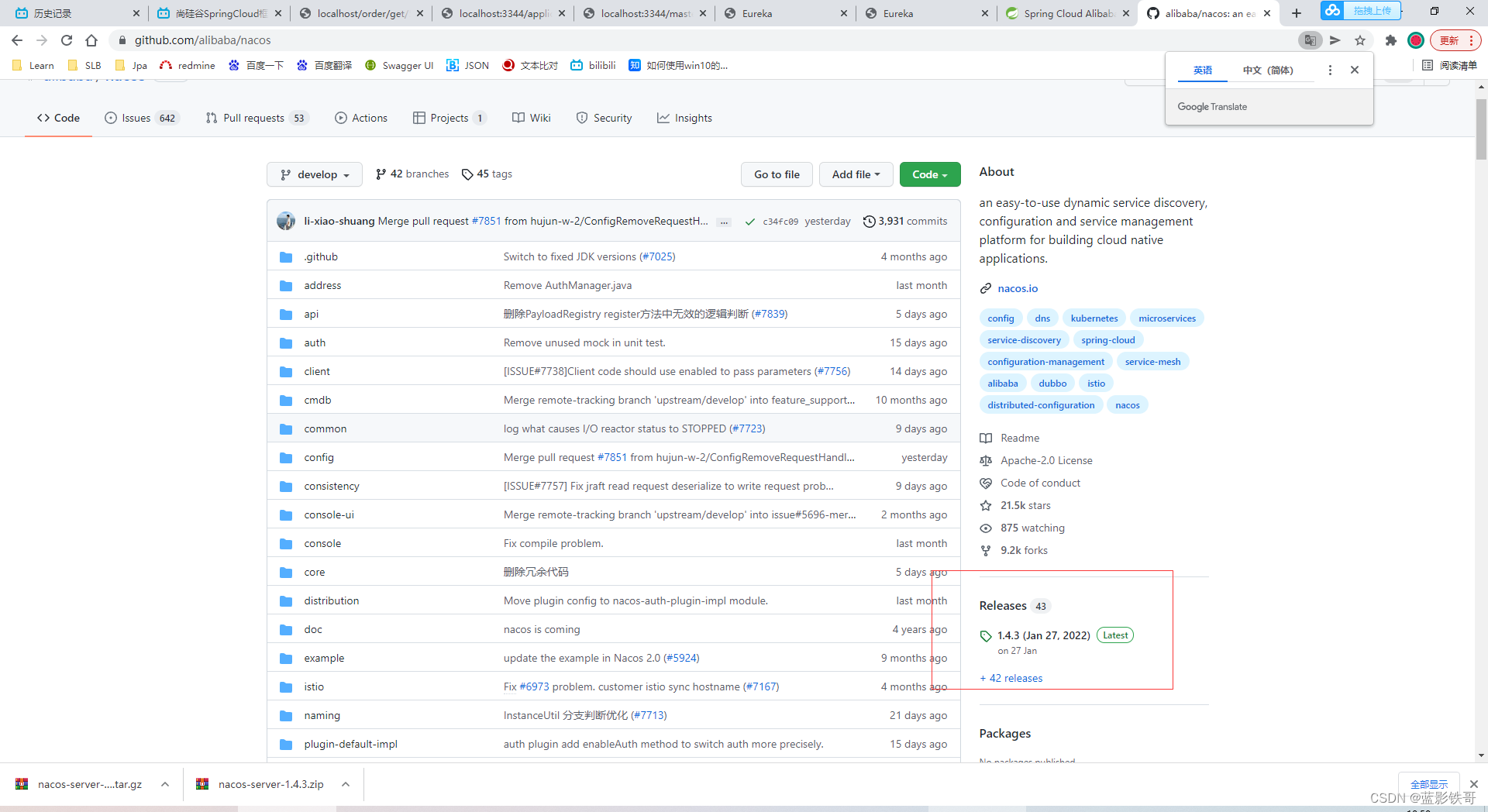
Task: View the 45 tags link
Action: [487, 174]
